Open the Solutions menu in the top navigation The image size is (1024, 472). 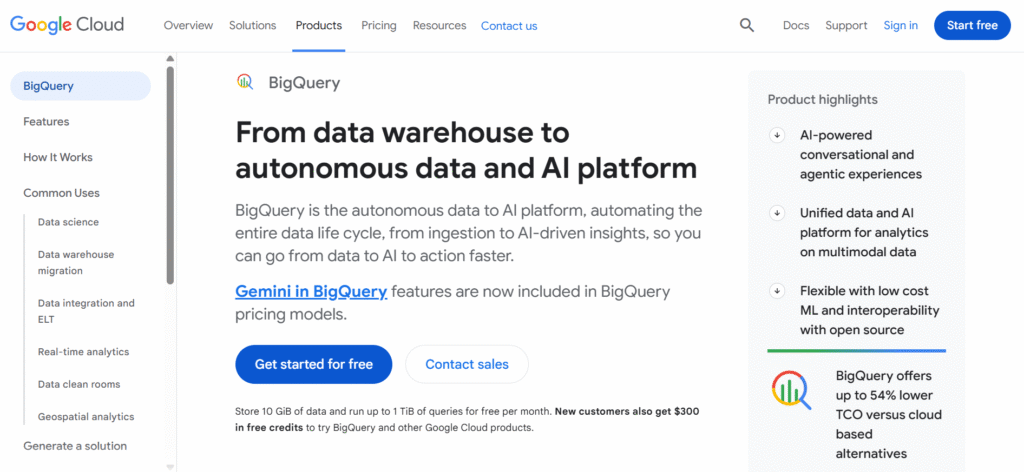coord(252,25)
